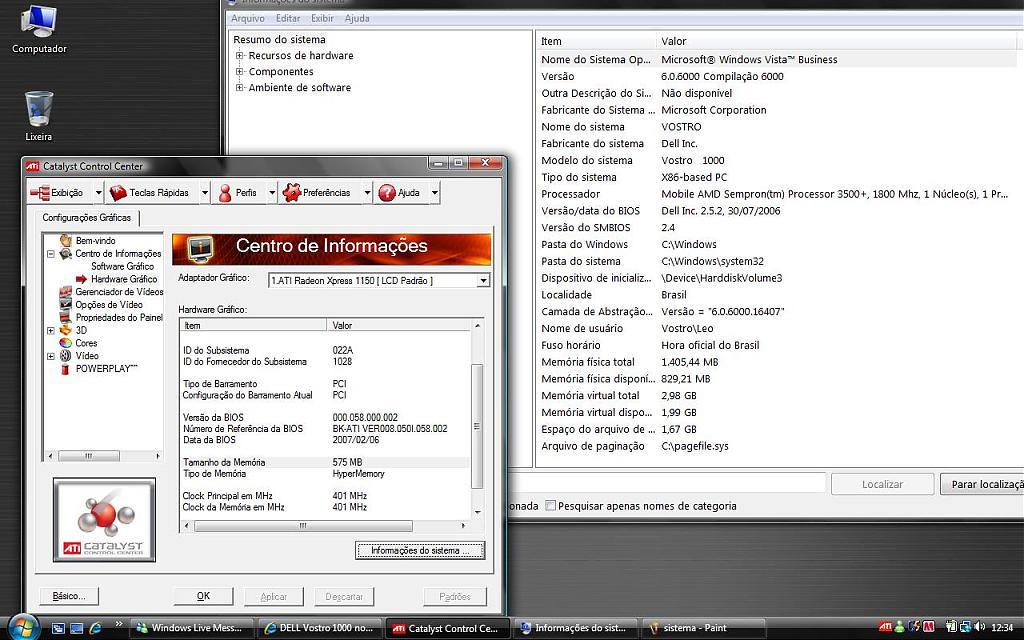Select Gerenciador de Vídeos tree icon
Screen dimensions: 1024x640
pyautogui.click(x=65, y=292)
